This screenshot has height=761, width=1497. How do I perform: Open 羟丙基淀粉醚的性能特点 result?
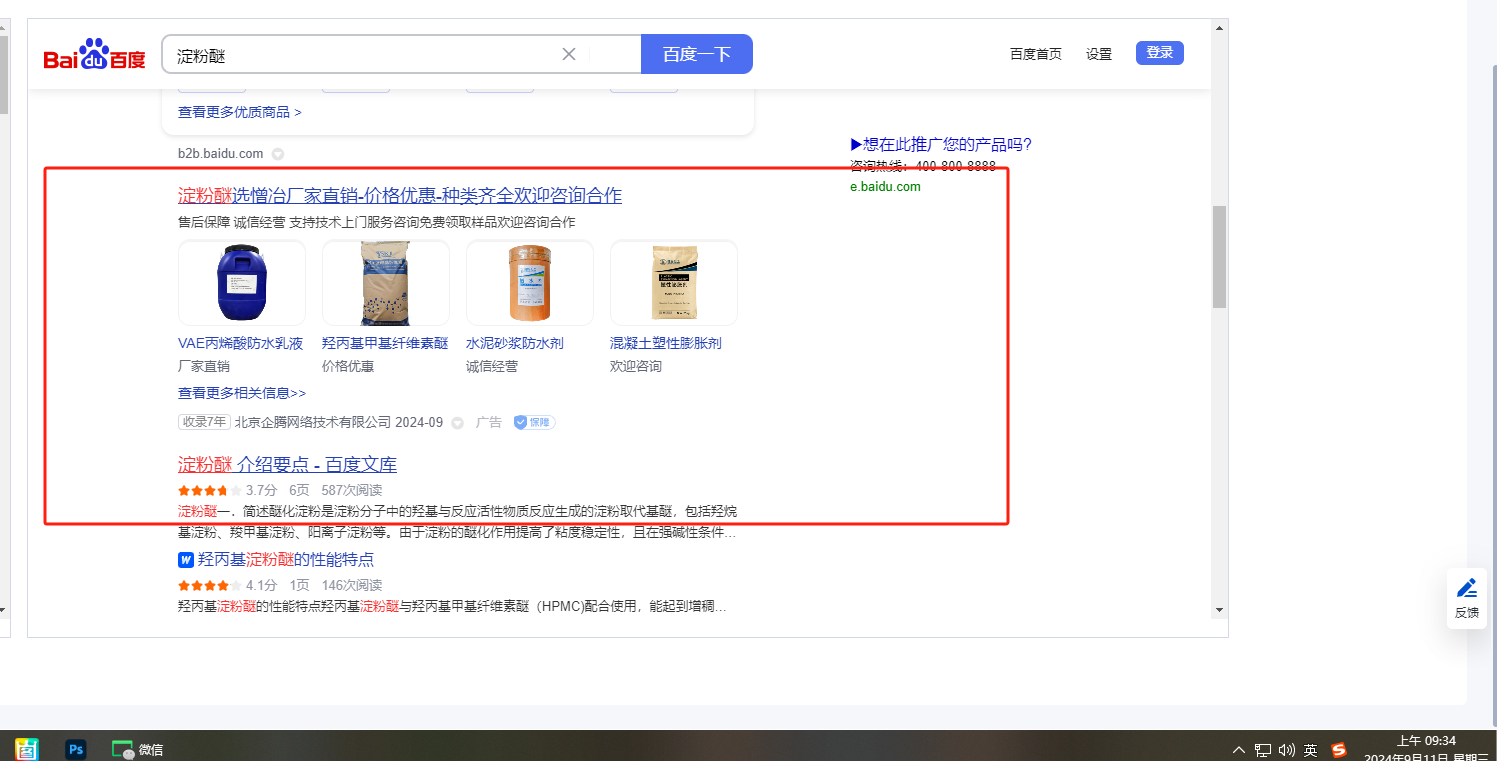pyautogui.click(x=286, y=560)
